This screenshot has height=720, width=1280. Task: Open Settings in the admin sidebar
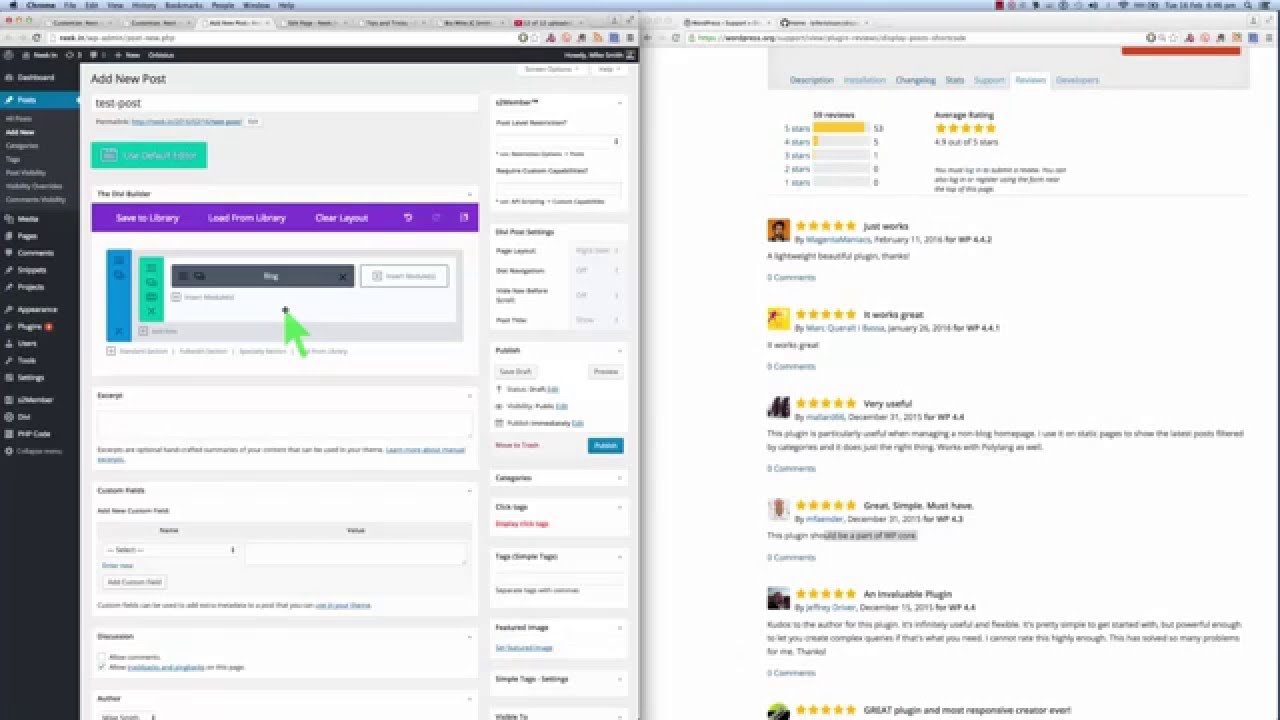click(30, 377)
